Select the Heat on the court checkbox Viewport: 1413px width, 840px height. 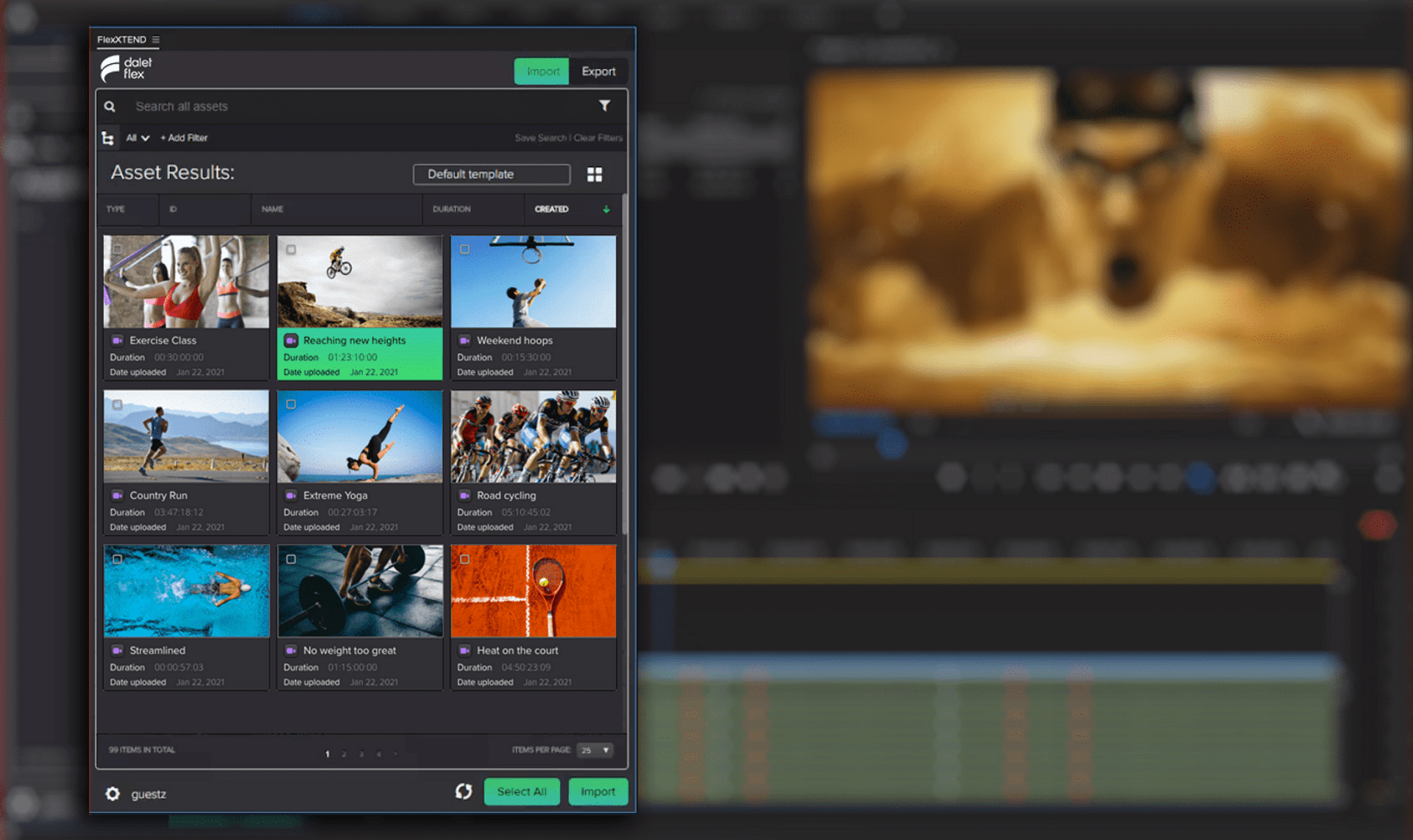pos(464,559)
